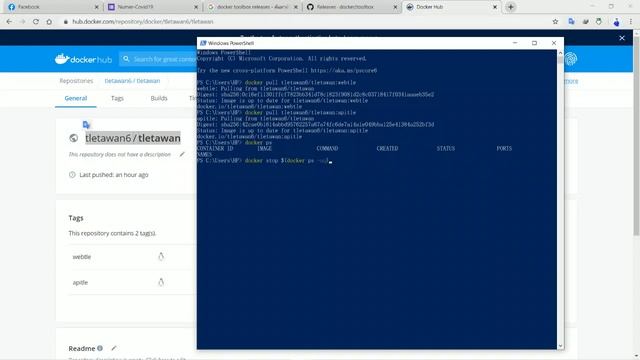Viewport: 640px width, 360px height.
Task: Click the Readme info icon
Action: point(100,348)
